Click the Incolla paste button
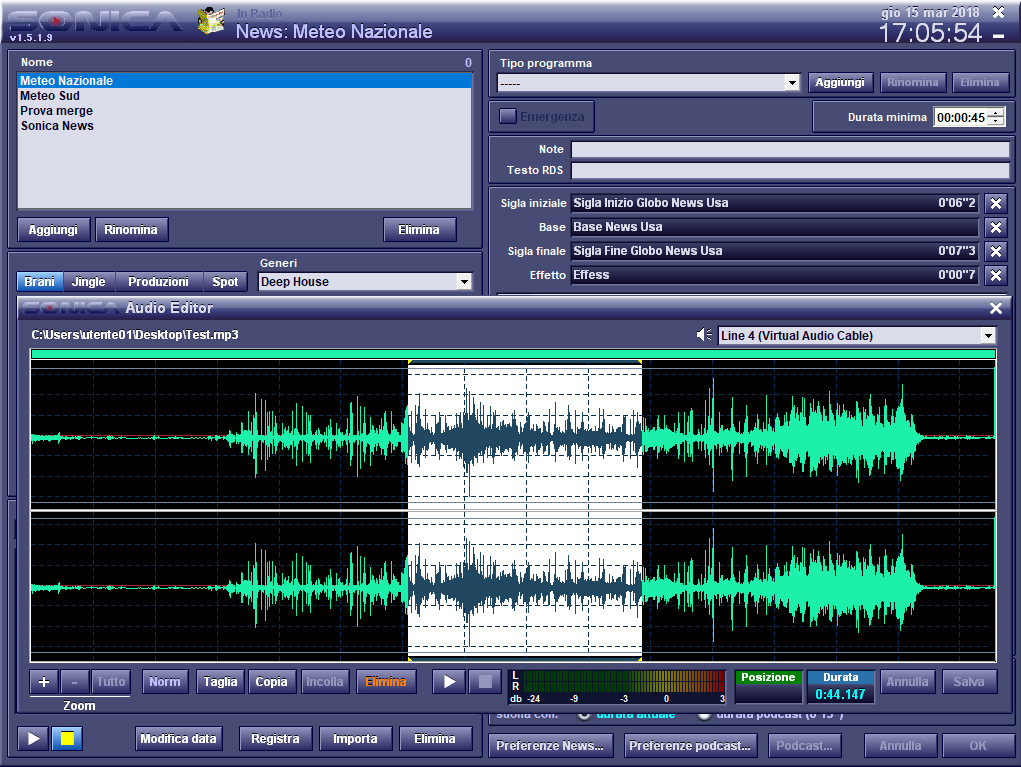The image size is (1021, 767). pyautogui.click(x=324, y=682)
